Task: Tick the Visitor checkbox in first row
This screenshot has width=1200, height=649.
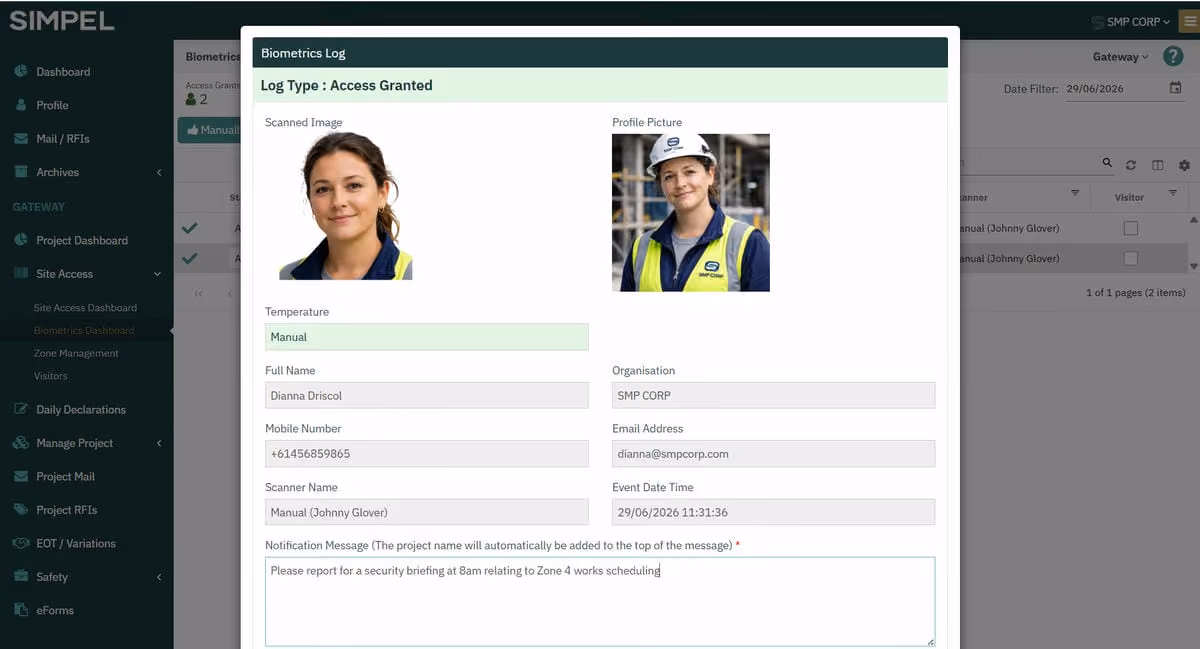Action: click(x=1130, y=228)
